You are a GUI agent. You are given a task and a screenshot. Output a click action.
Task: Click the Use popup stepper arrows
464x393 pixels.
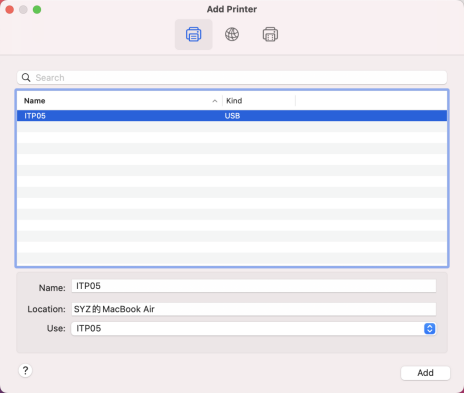click(430, 329)
